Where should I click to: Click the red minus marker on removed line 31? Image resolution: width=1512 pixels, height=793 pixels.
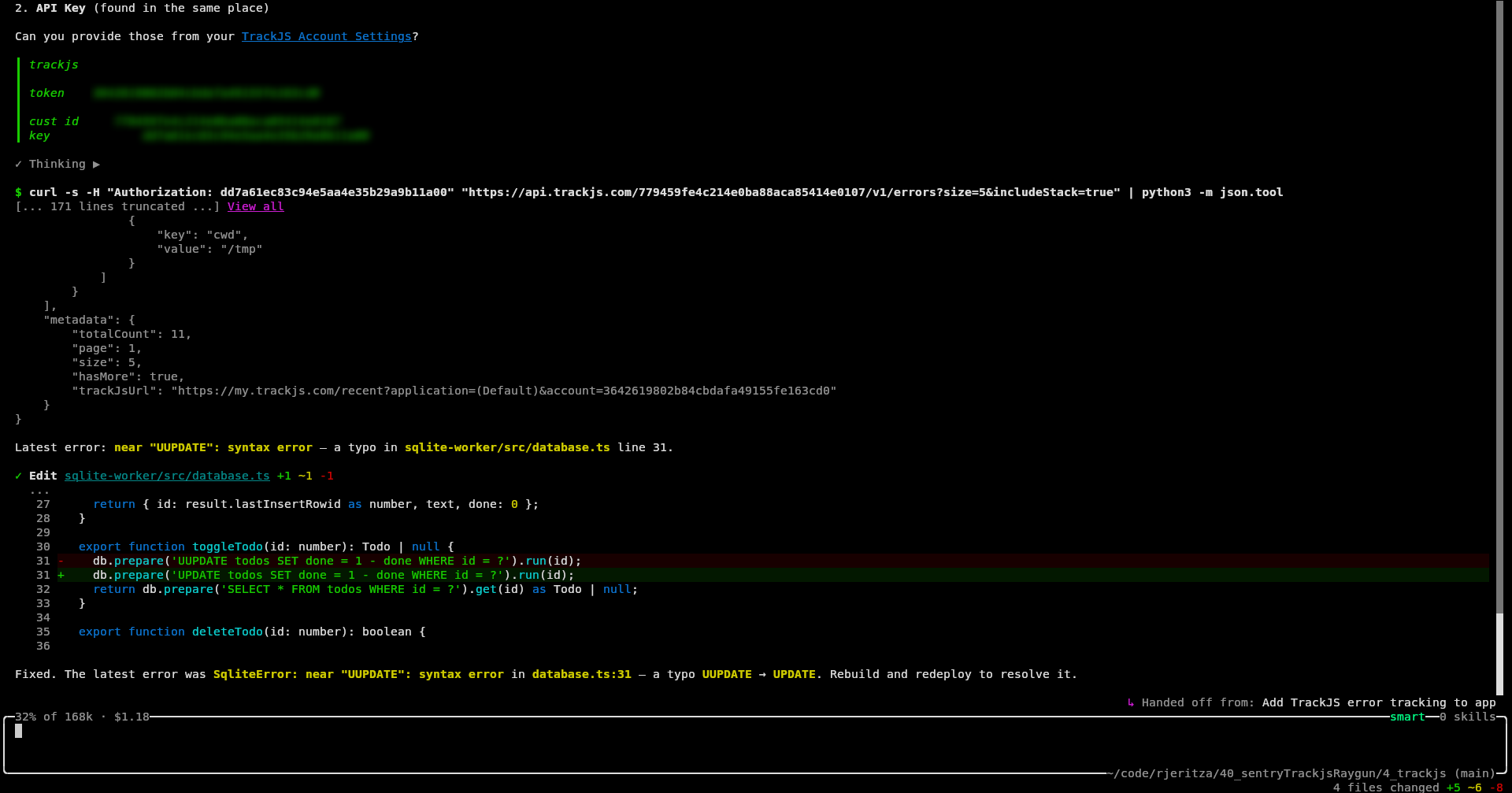point(61,561)
